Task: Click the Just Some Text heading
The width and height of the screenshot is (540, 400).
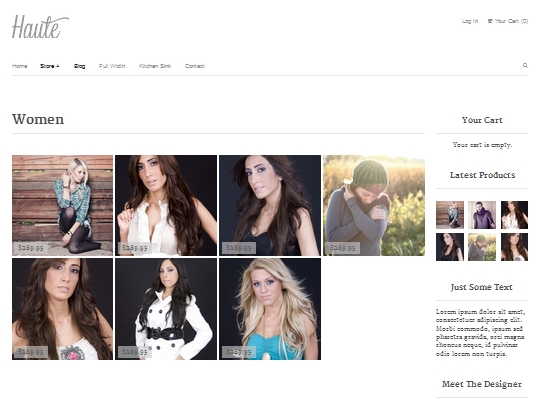Action: (x=482, y=287)
